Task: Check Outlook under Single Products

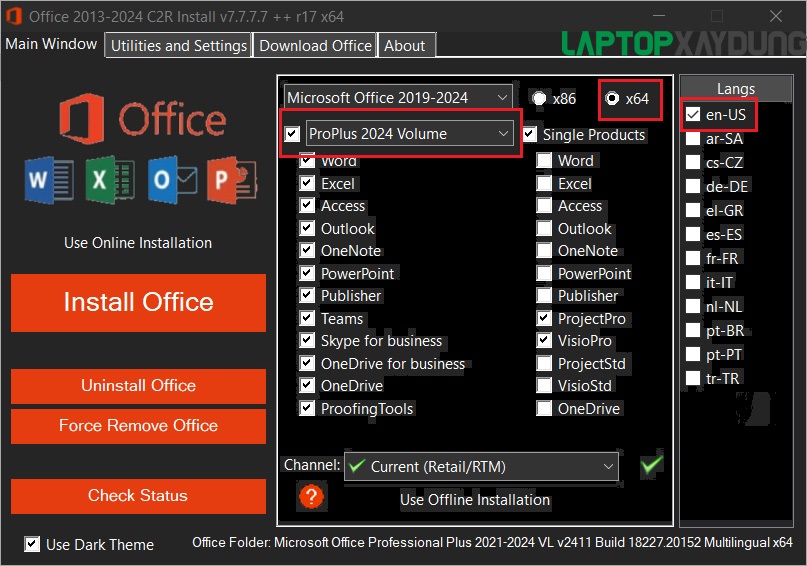Action: [x=544, y=228]
